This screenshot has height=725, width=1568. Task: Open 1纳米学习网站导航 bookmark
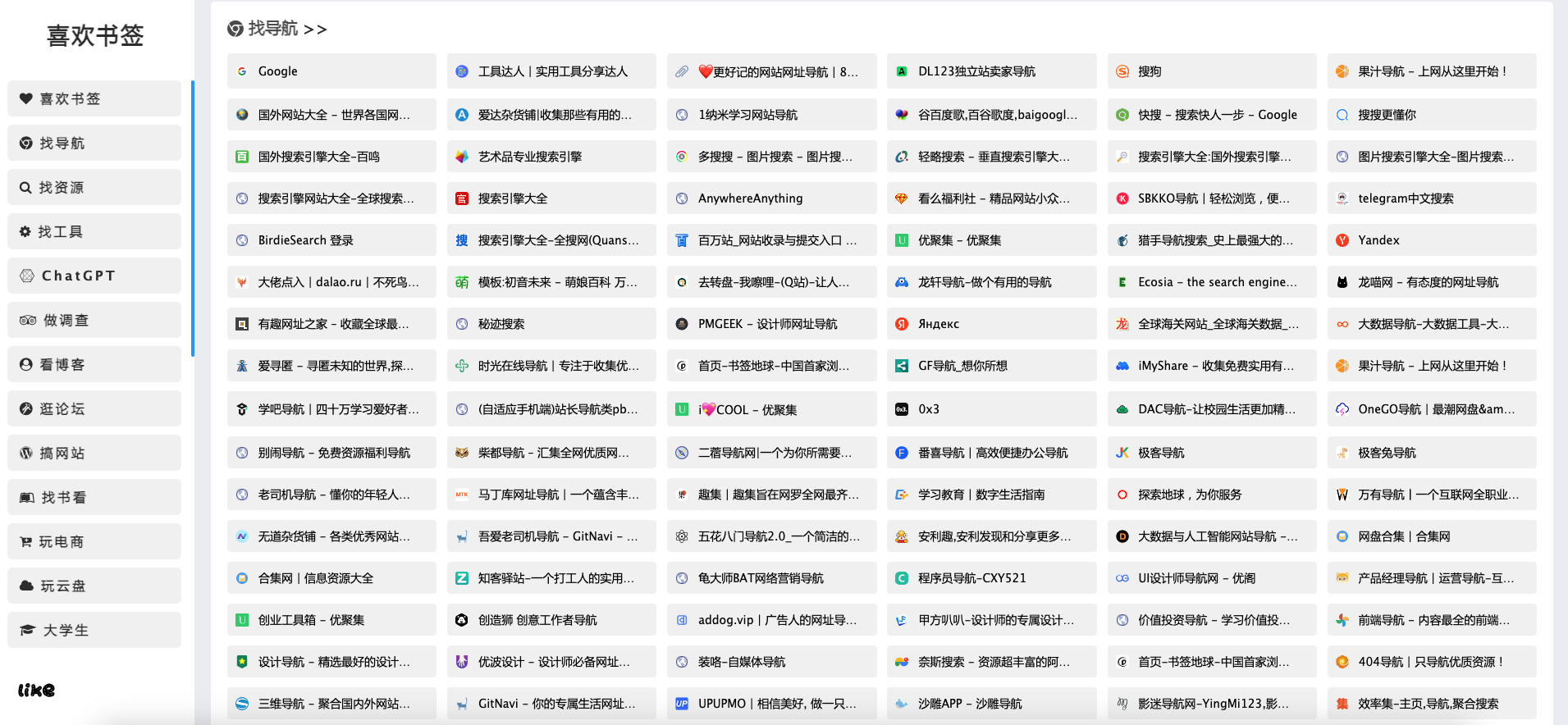pyautogui.click(x=771, y=115)
